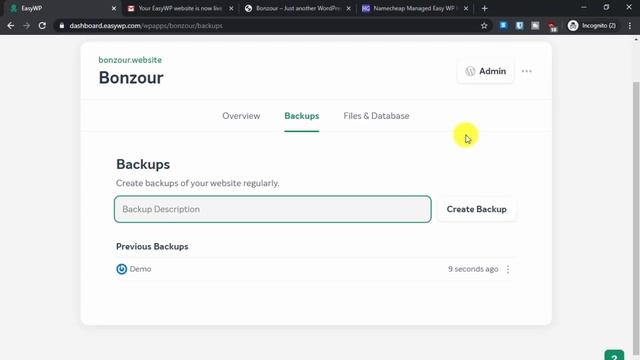Open the Incognito profile indicator
640x360 pixels.
coord(592,26)
